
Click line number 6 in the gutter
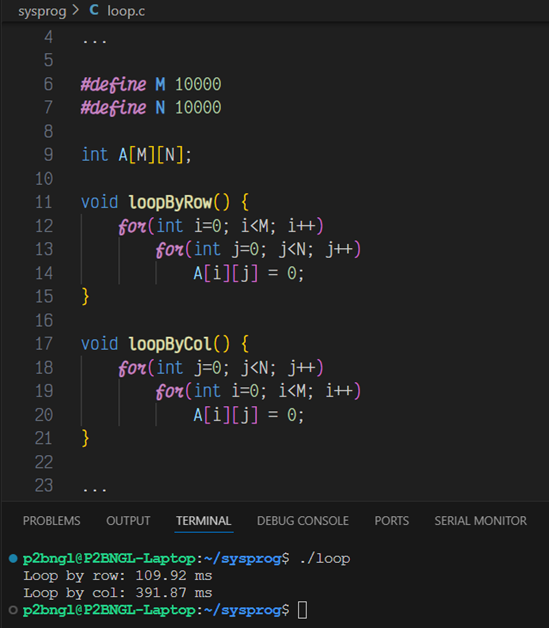pos(48,84)
